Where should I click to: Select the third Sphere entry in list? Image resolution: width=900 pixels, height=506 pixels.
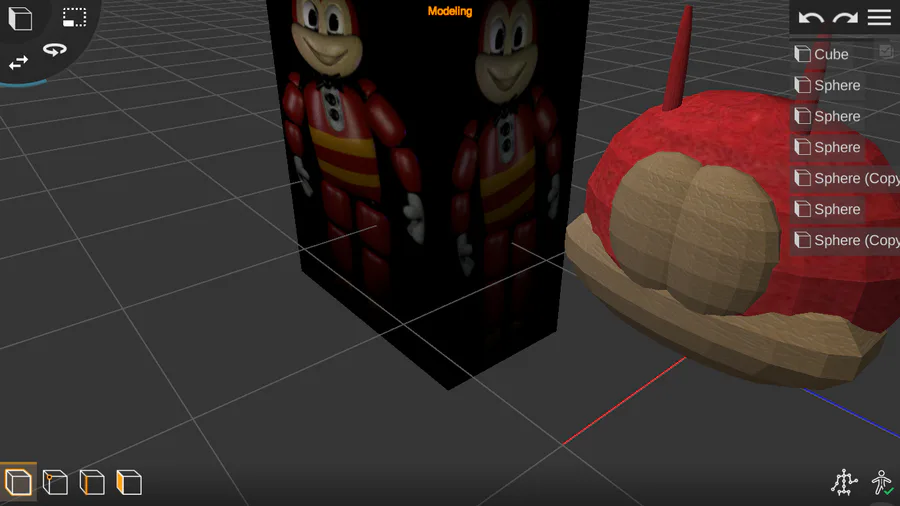click(828, 147)
